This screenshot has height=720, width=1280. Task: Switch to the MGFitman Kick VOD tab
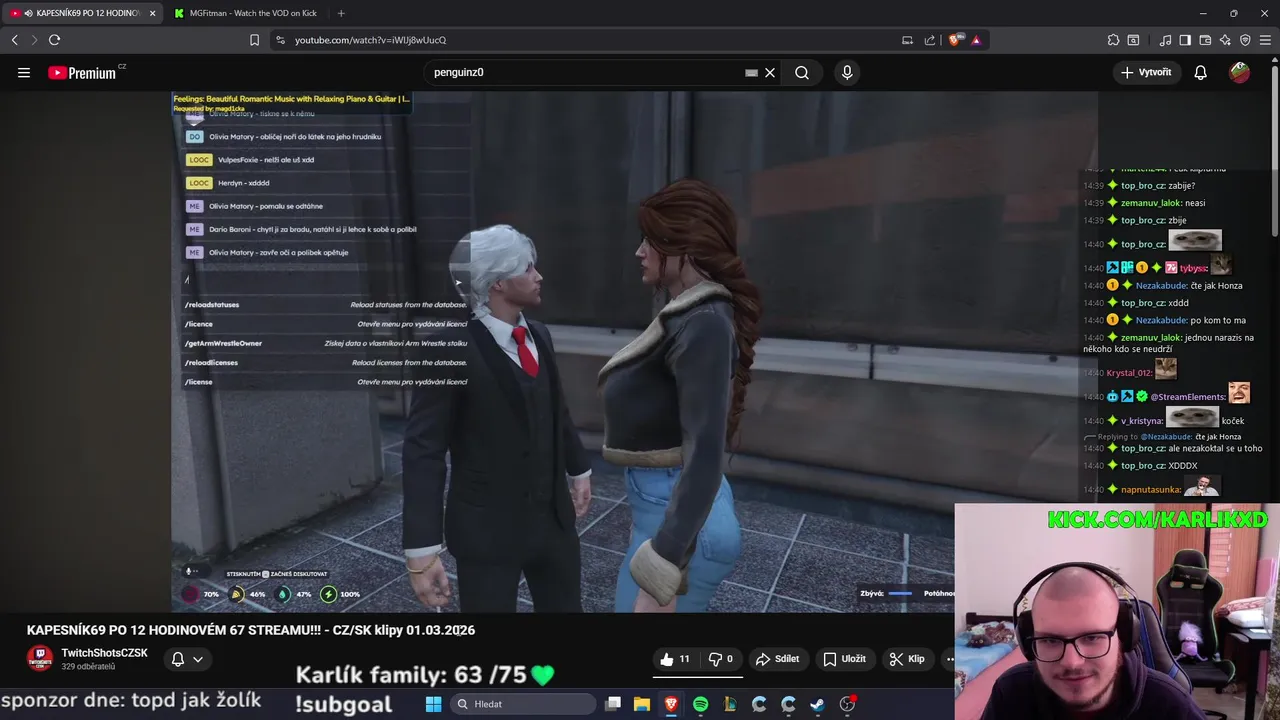coord(245,13)
